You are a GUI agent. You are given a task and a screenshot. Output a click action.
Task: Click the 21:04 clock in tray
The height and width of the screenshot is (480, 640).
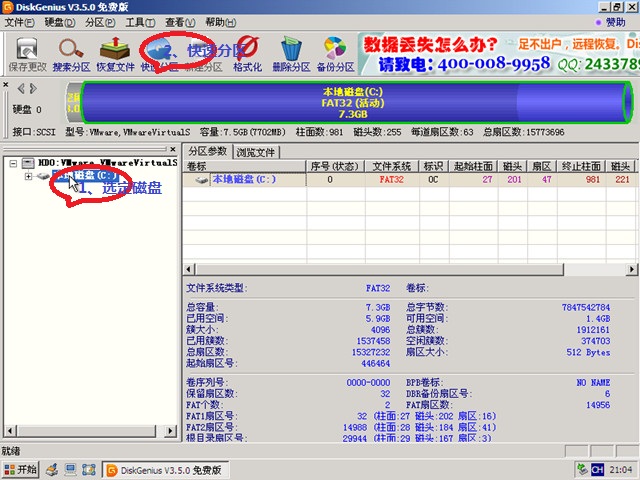pos(620,470)
